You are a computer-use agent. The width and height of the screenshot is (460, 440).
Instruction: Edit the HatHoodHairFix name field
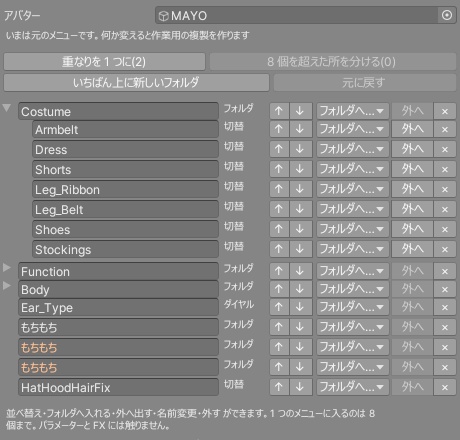pos(118,387)
